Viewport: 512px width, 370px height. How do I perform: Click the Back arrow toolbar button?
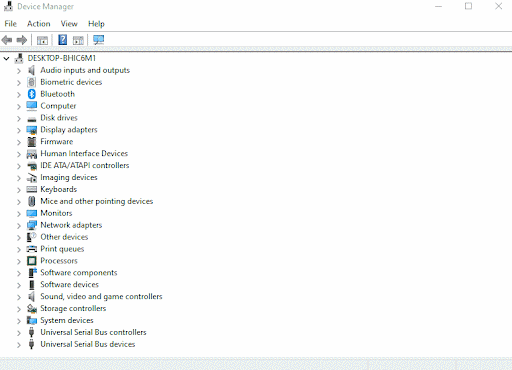pyautogui.click(x=7, y=40)
